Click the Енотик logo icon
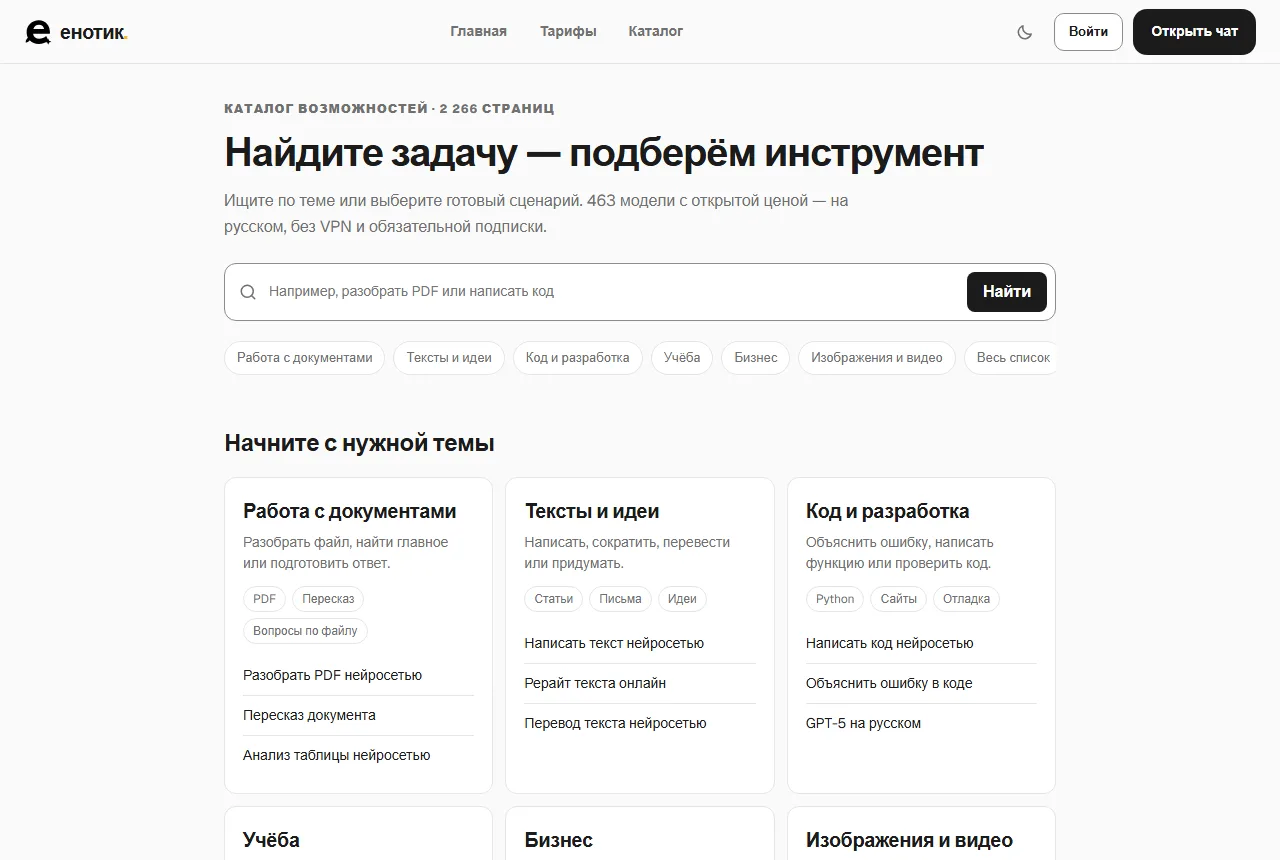1280x860 pixels. tap(38, 32)
